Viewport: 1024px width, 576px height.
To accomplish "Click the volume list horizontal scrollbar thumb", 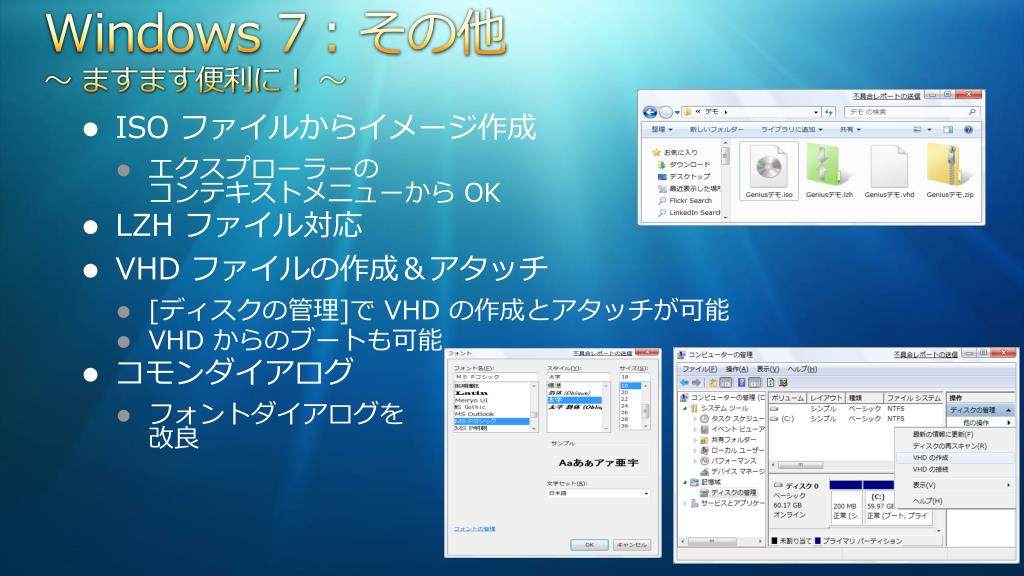I will pos(801,465).
